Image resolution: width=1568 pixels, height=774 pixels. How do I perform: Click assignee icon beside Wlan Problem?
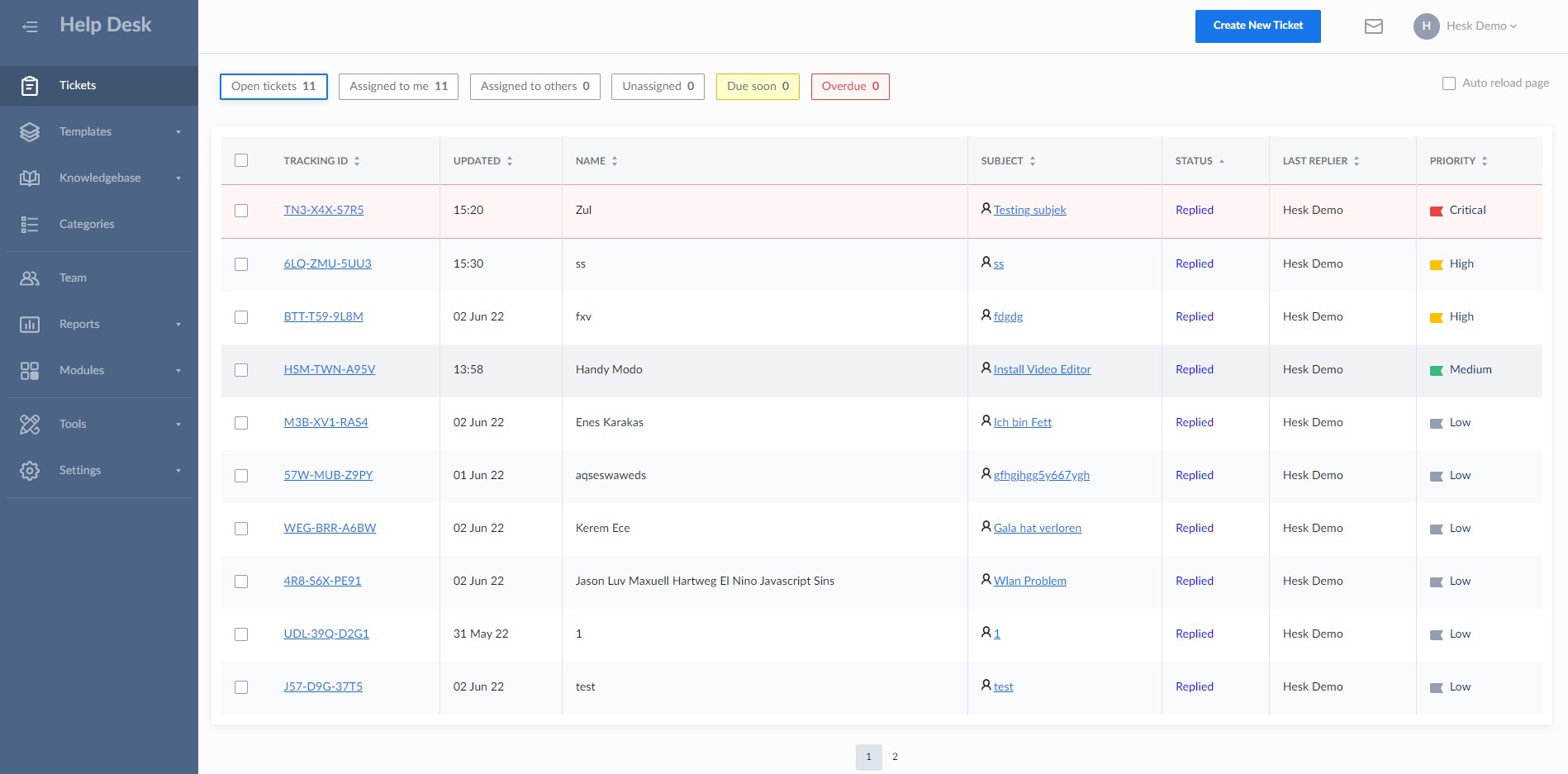click(x=986, y=580)
